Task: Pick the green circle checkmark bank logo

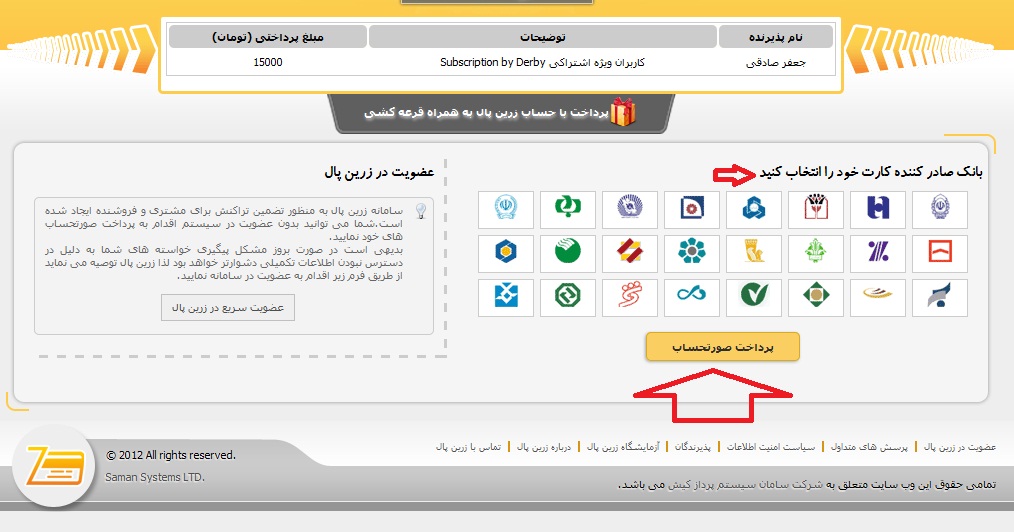Action: pos(754,297)
